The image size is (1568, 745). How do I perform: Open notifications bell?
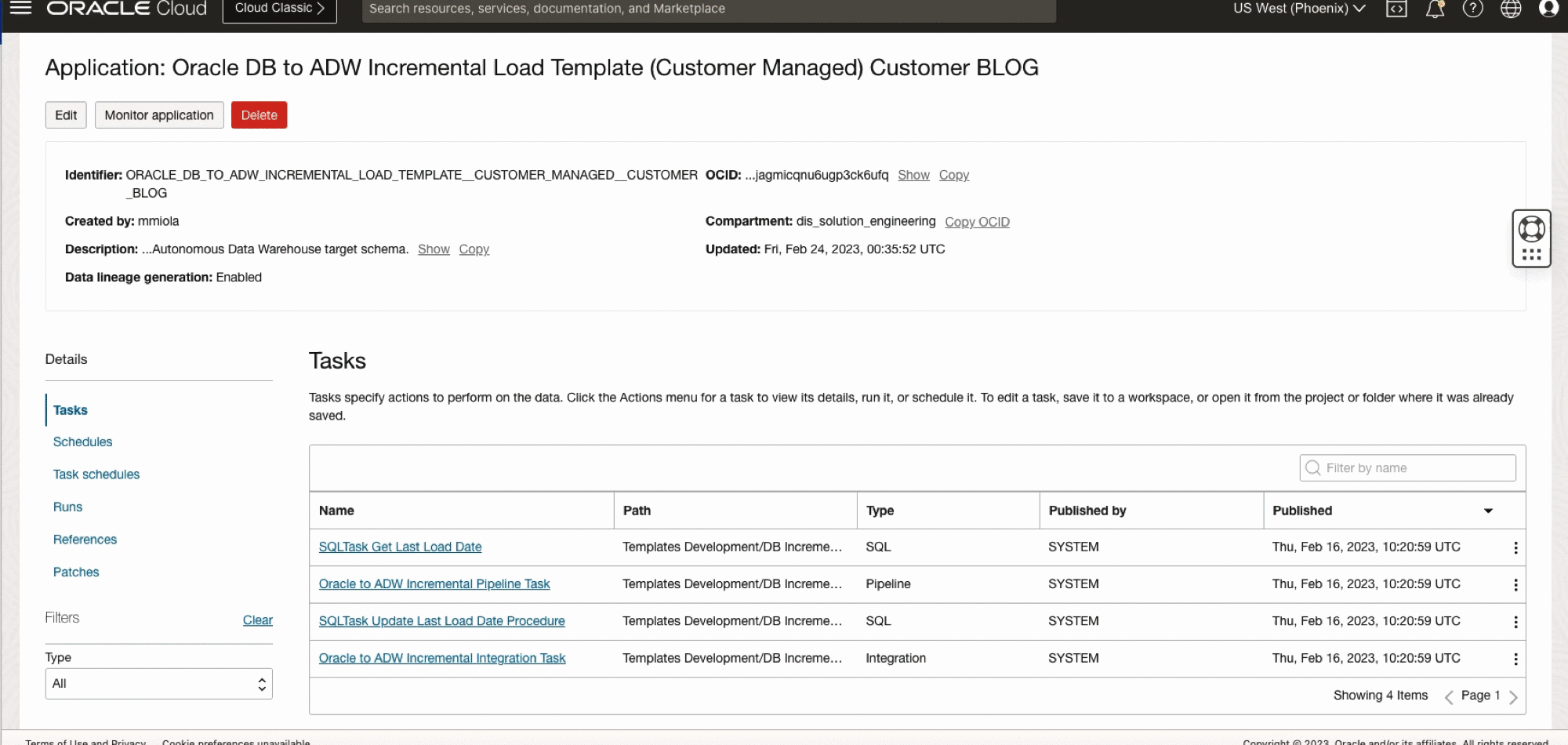tap(1435, 9)
